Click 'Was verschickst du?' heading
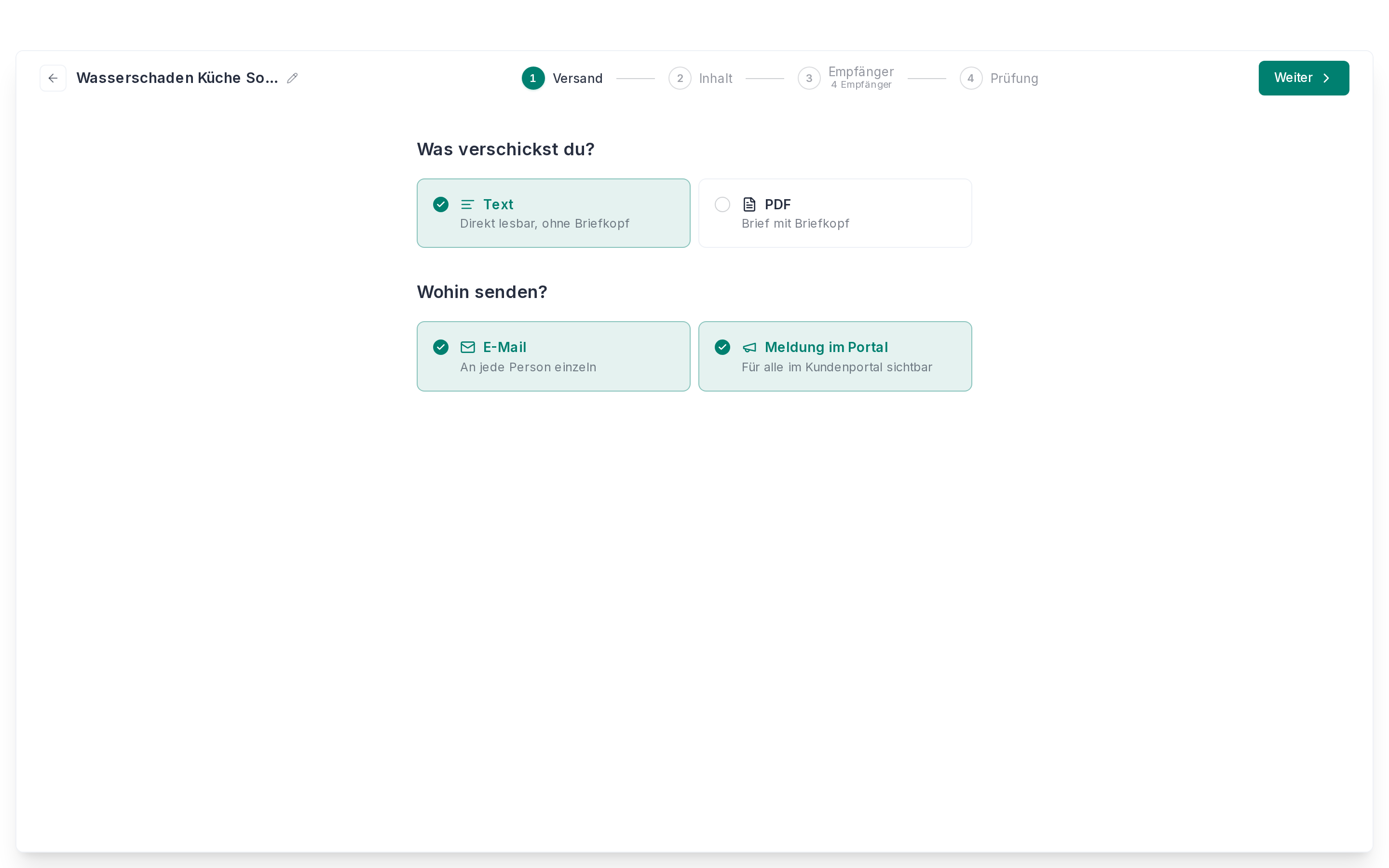 pos(505,149)
